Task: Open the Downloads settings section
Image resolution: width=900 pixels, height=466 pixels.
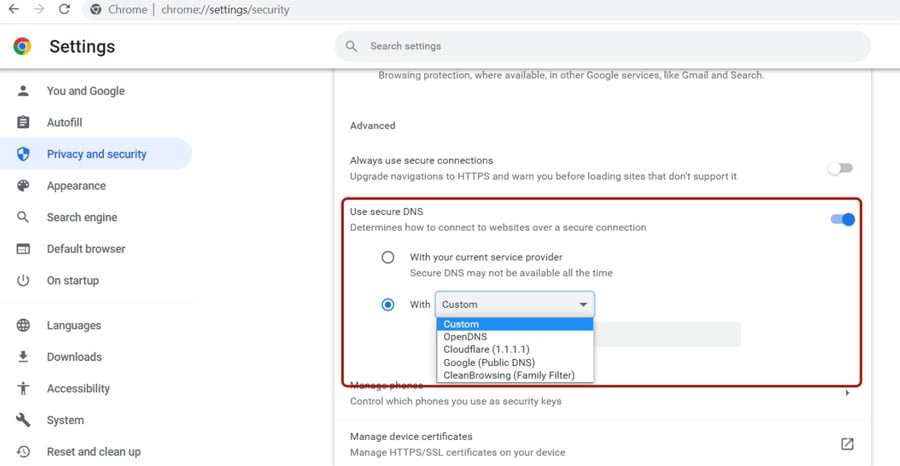Action: click(x=96, y=357)
